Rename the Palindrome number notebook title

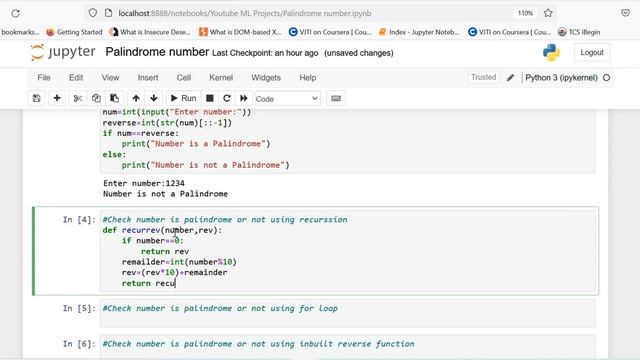157,52
